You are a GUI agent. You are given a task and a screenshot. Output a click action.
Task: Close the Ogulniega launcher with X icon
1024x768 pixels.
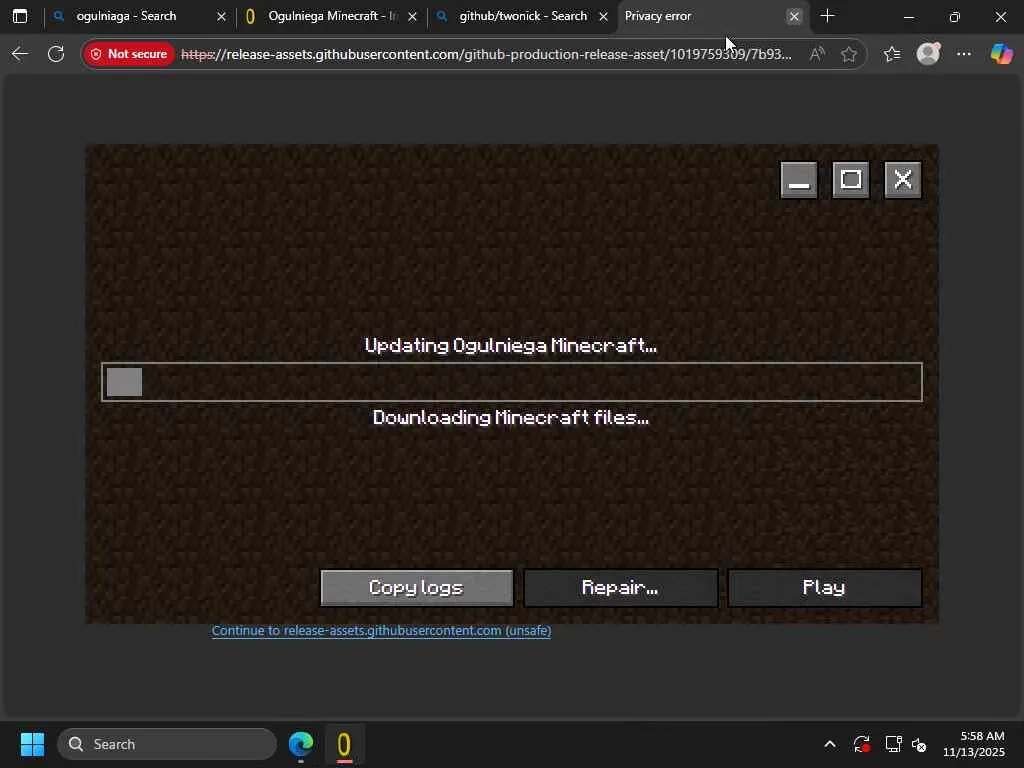[x=903, y=180]
